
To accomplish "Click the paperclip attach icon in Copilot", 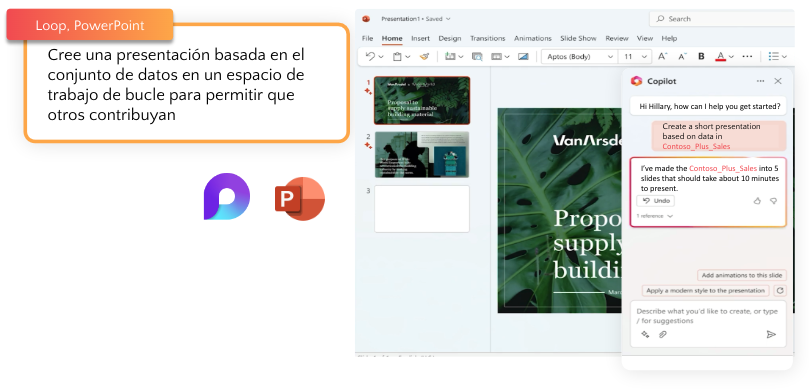I will [663, 334].
